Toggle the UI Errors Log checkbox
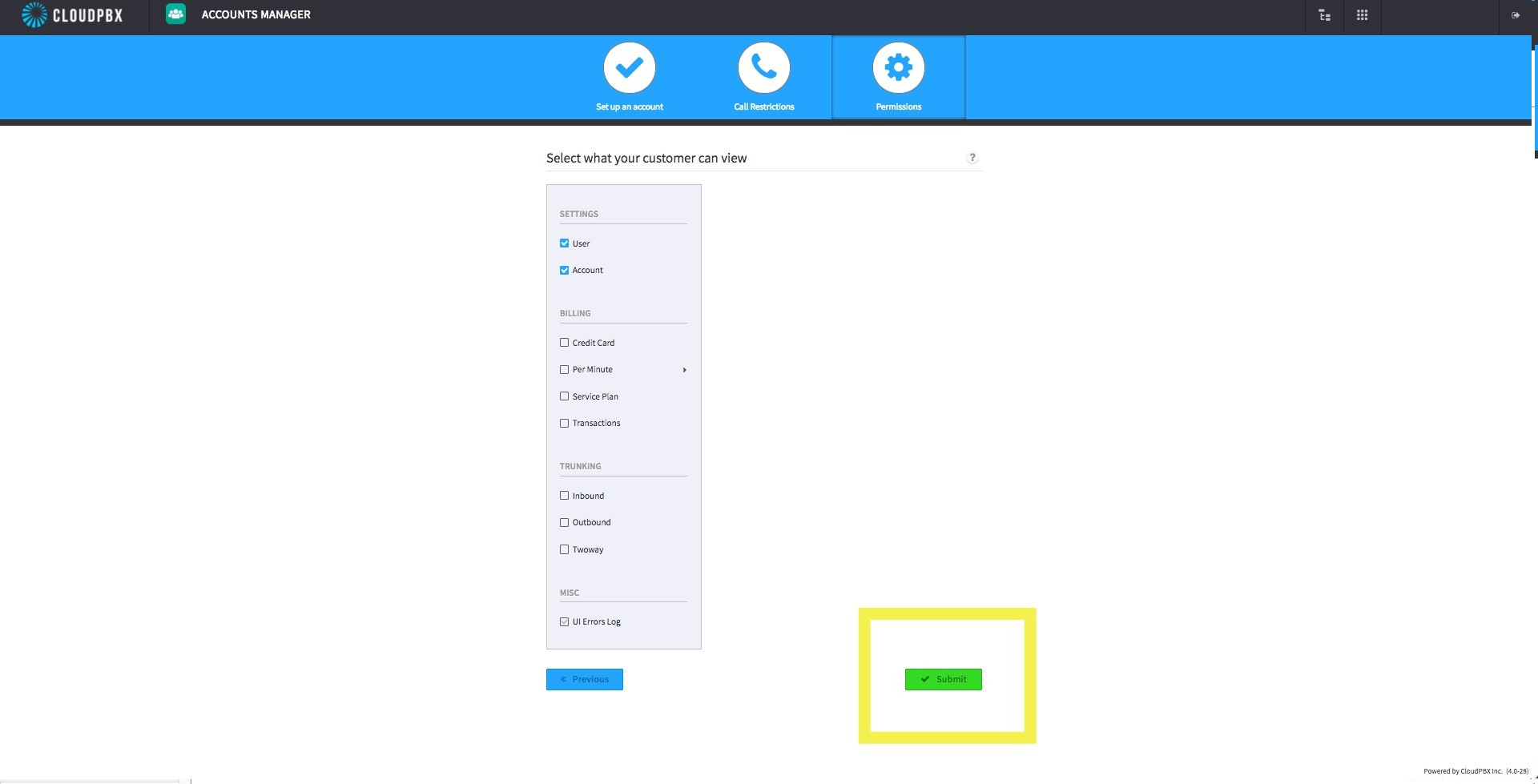 point(564,621)
